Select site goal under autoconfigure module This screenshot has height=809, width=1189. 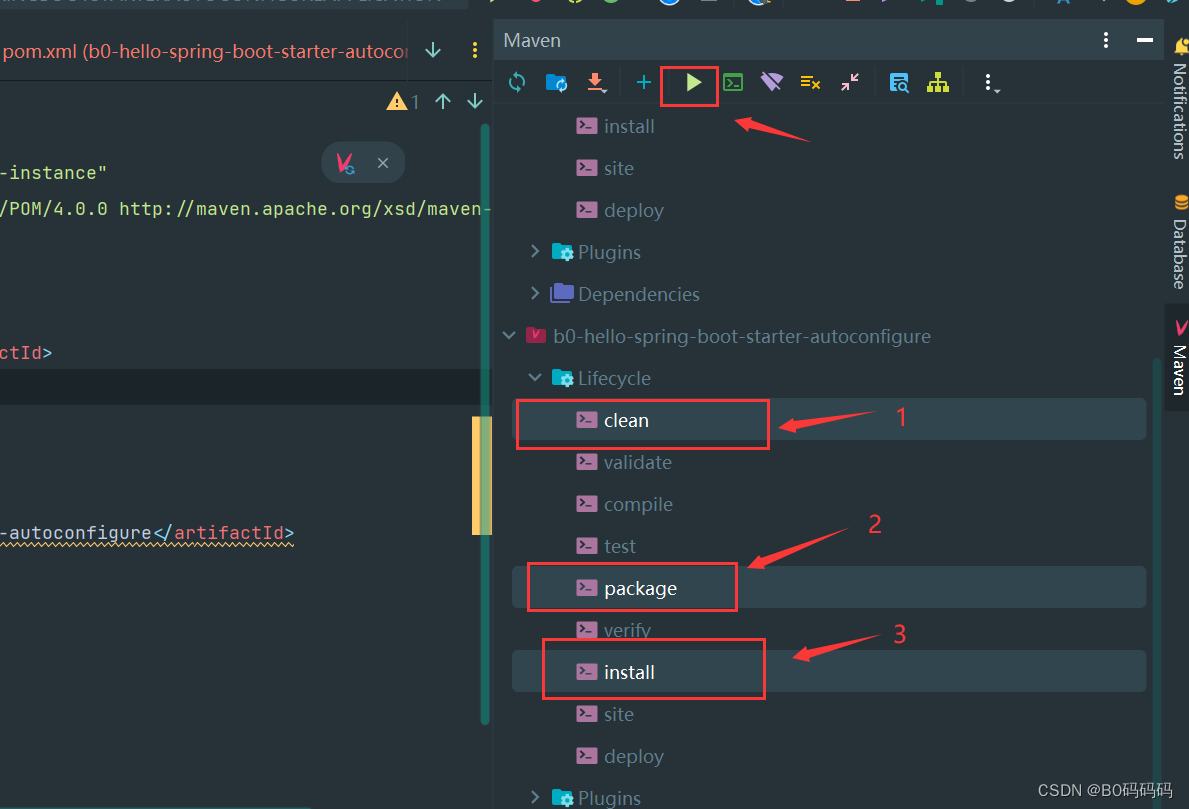pyautogui.click(x=829, y=713)
